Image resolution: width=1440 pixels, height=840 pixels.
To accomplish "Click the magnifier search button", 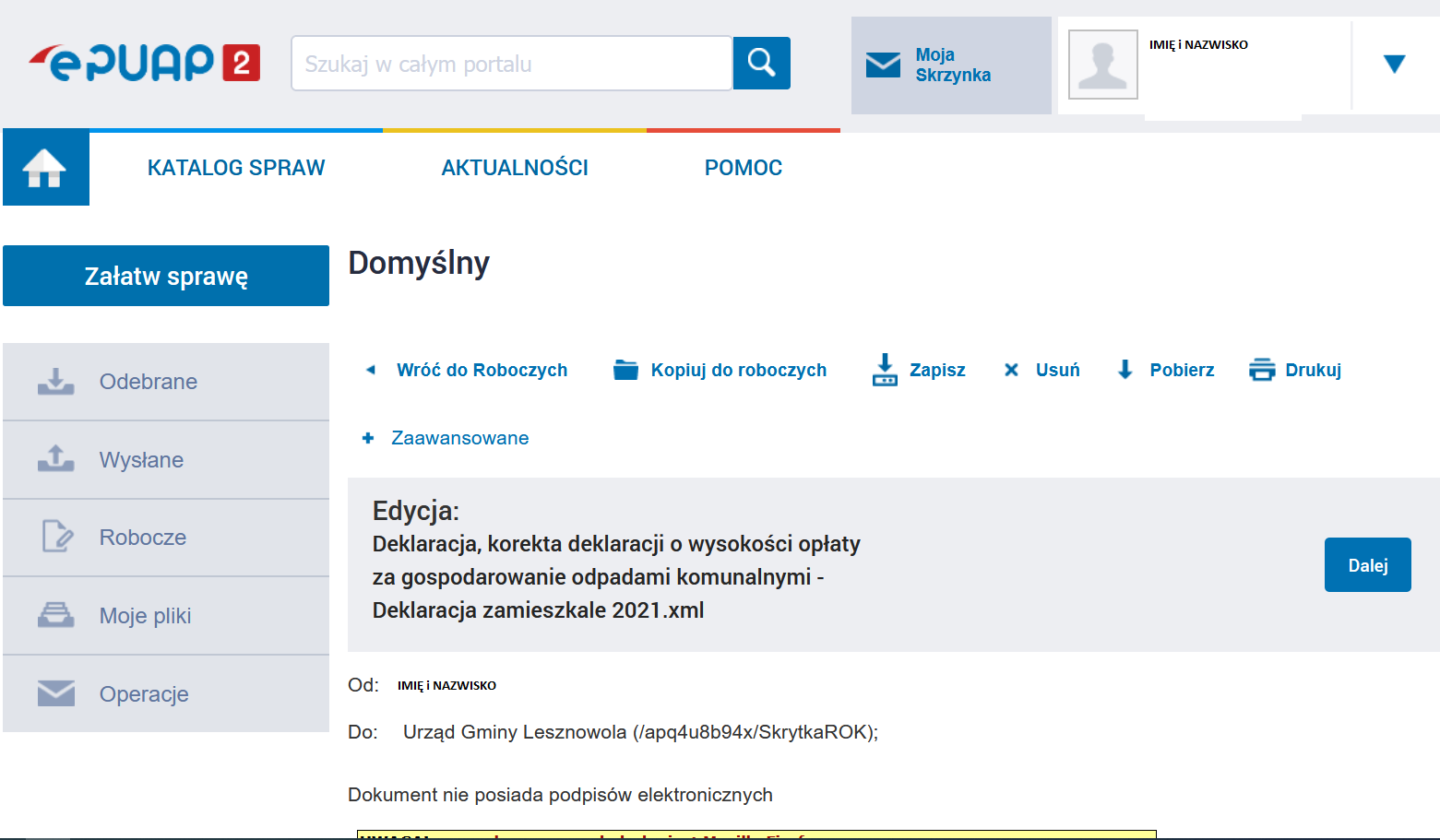I will pos(761,63).
